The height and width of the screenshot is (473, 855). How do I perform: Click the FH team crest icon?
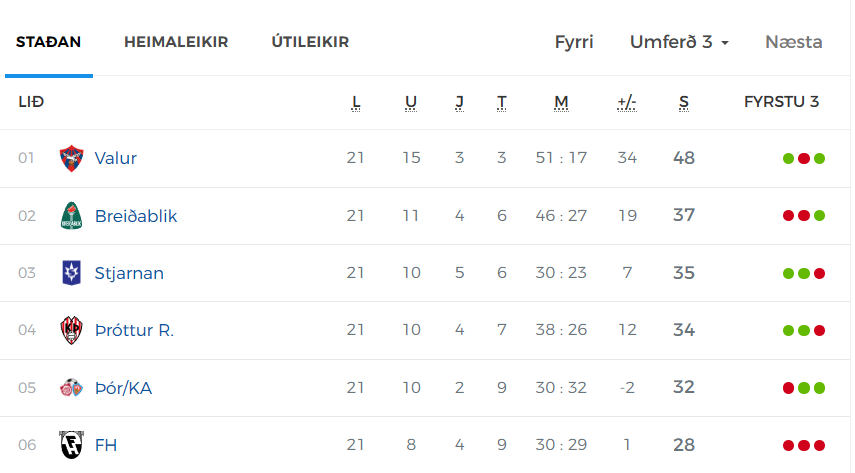click(x=71, y=445)
